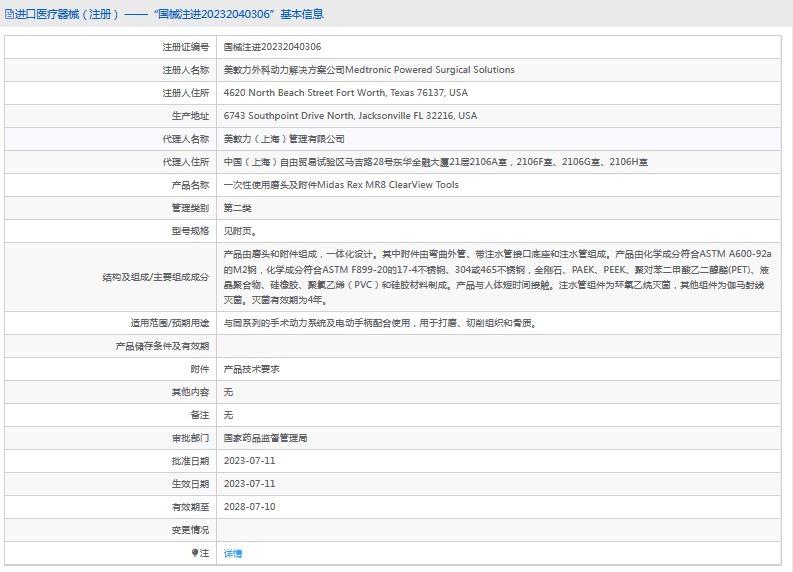Click the 产品储存条件及有效期 label
Viewport: 793px width, 572px height.
click(x=162, y=346)
